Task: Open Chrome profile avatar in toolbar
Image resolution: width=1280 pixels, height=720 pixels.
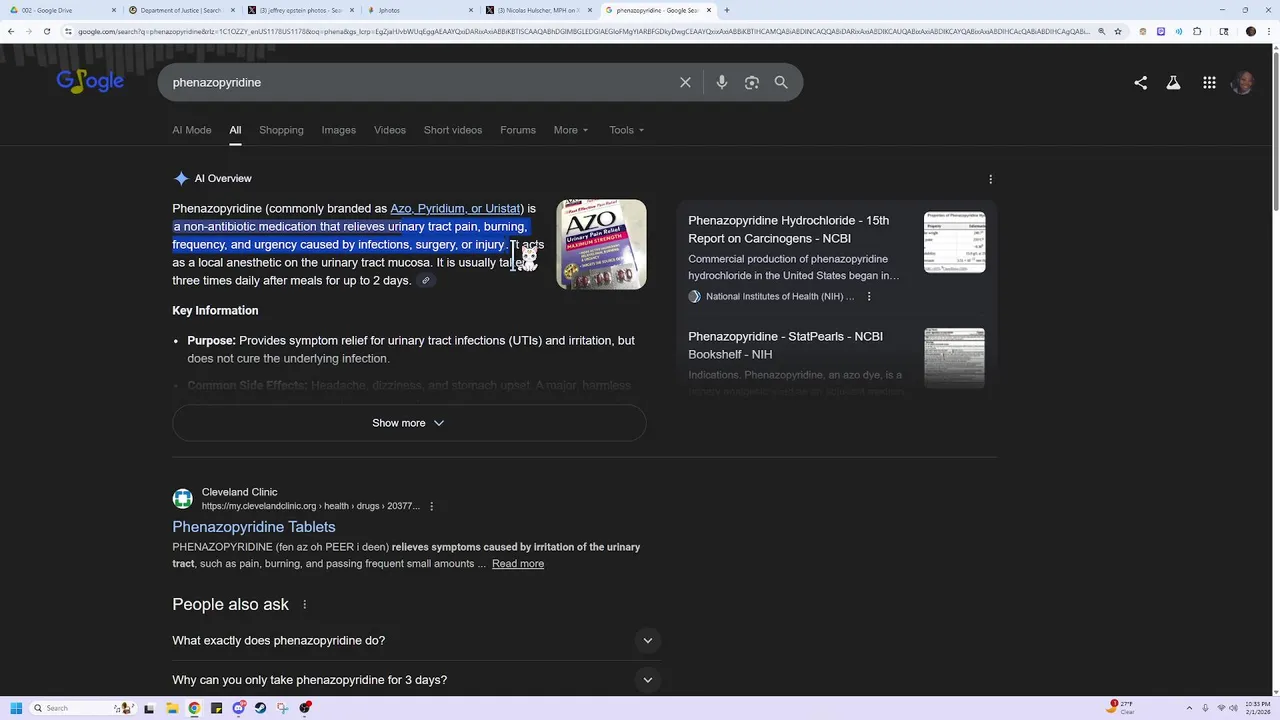Action: point(1250,31)
